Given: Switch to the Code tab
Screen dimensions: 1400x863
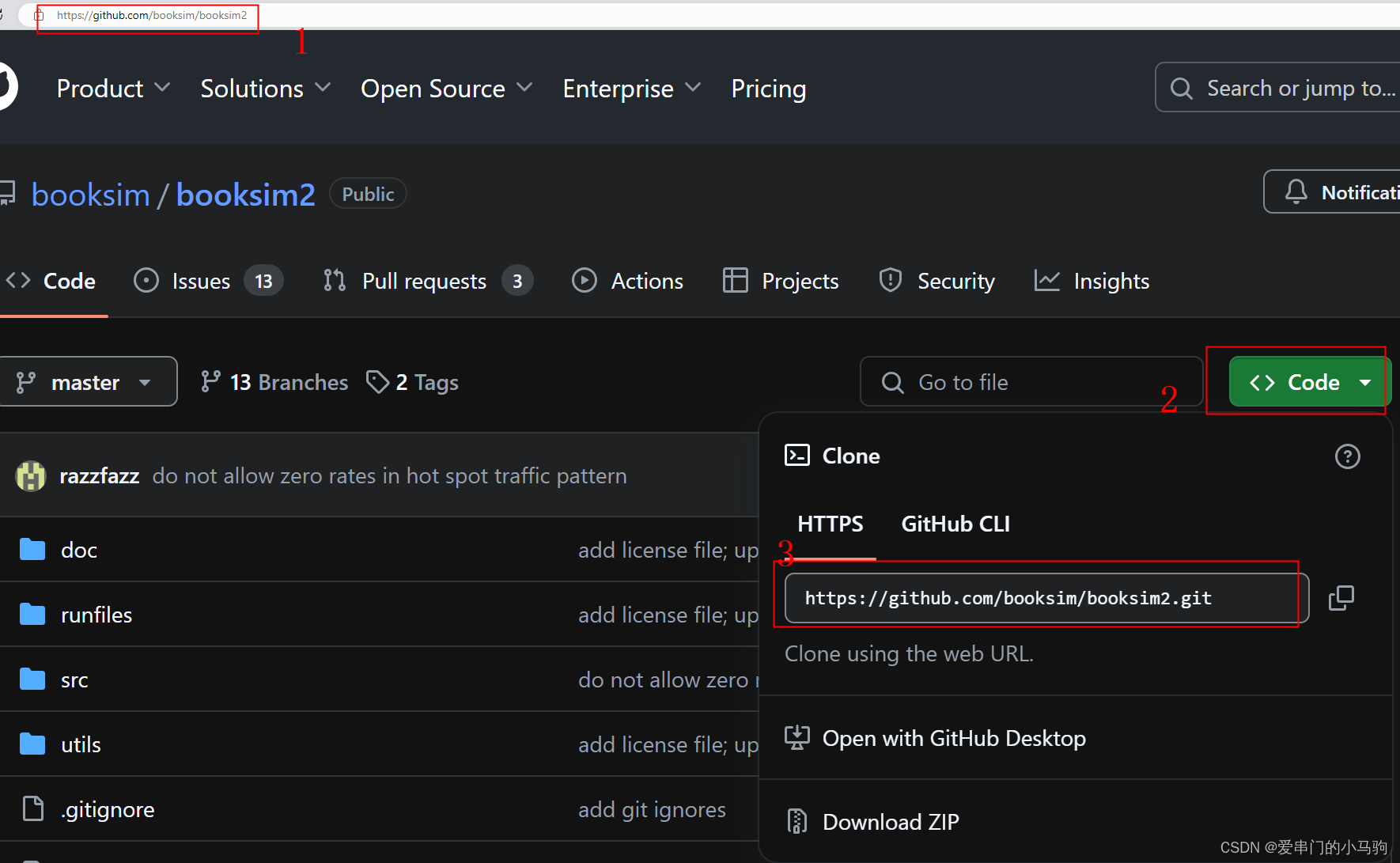Looking at the screenshot, I should (x=52, y=281).
